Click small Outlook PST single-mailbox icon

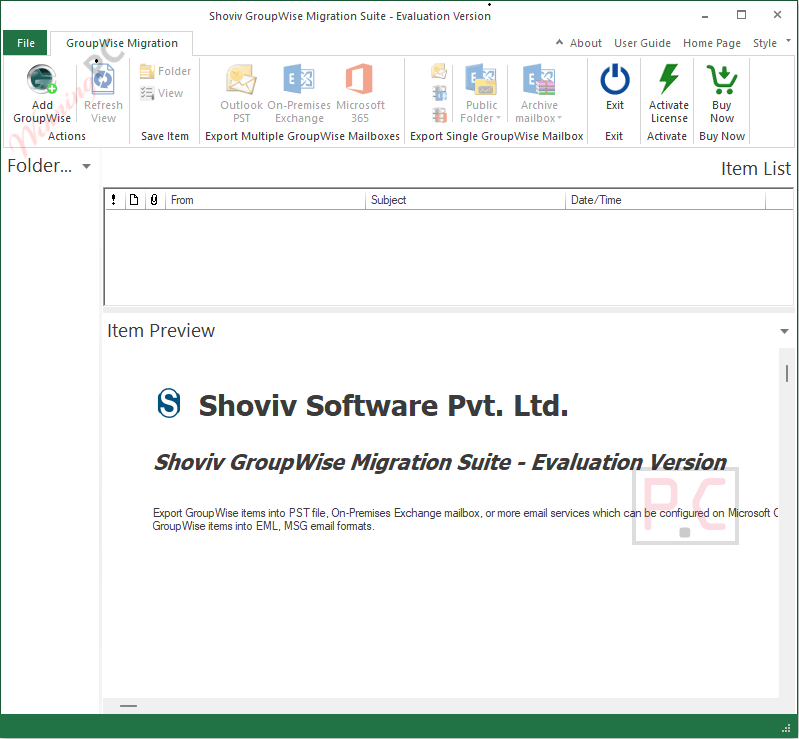coord(439,71)
